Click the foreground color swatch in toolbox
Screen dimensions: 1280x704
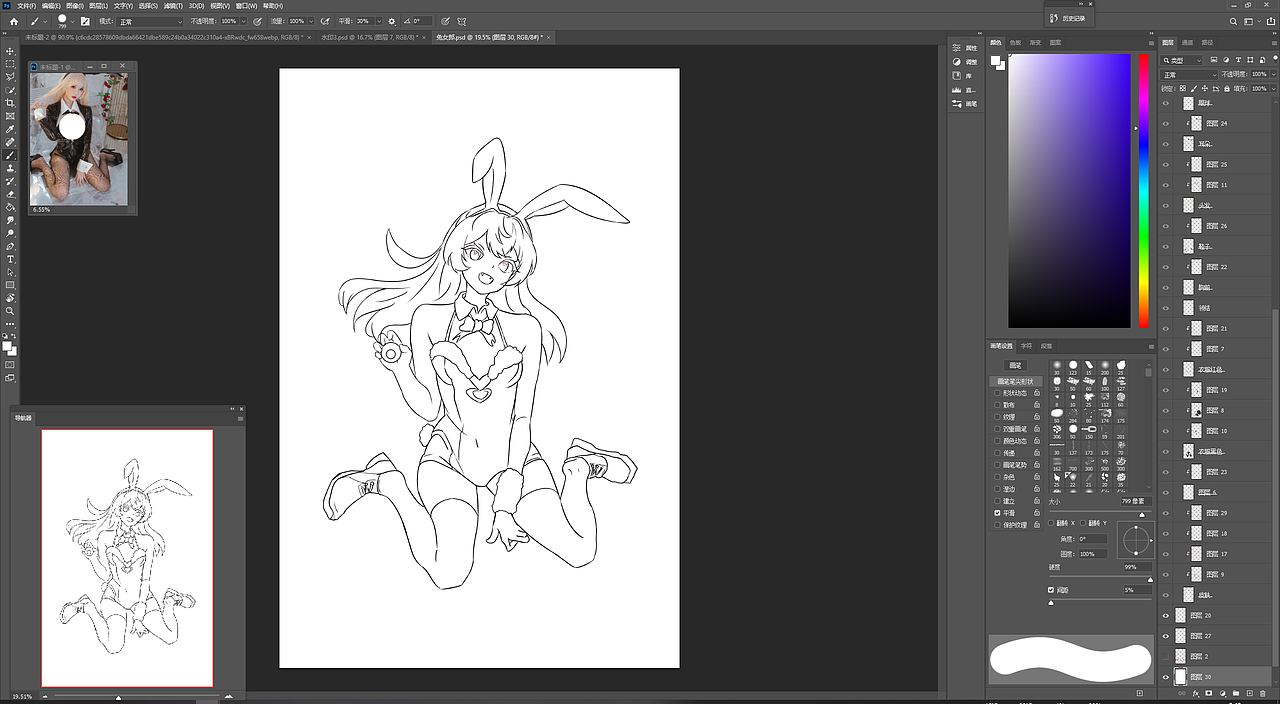point(7,346)
